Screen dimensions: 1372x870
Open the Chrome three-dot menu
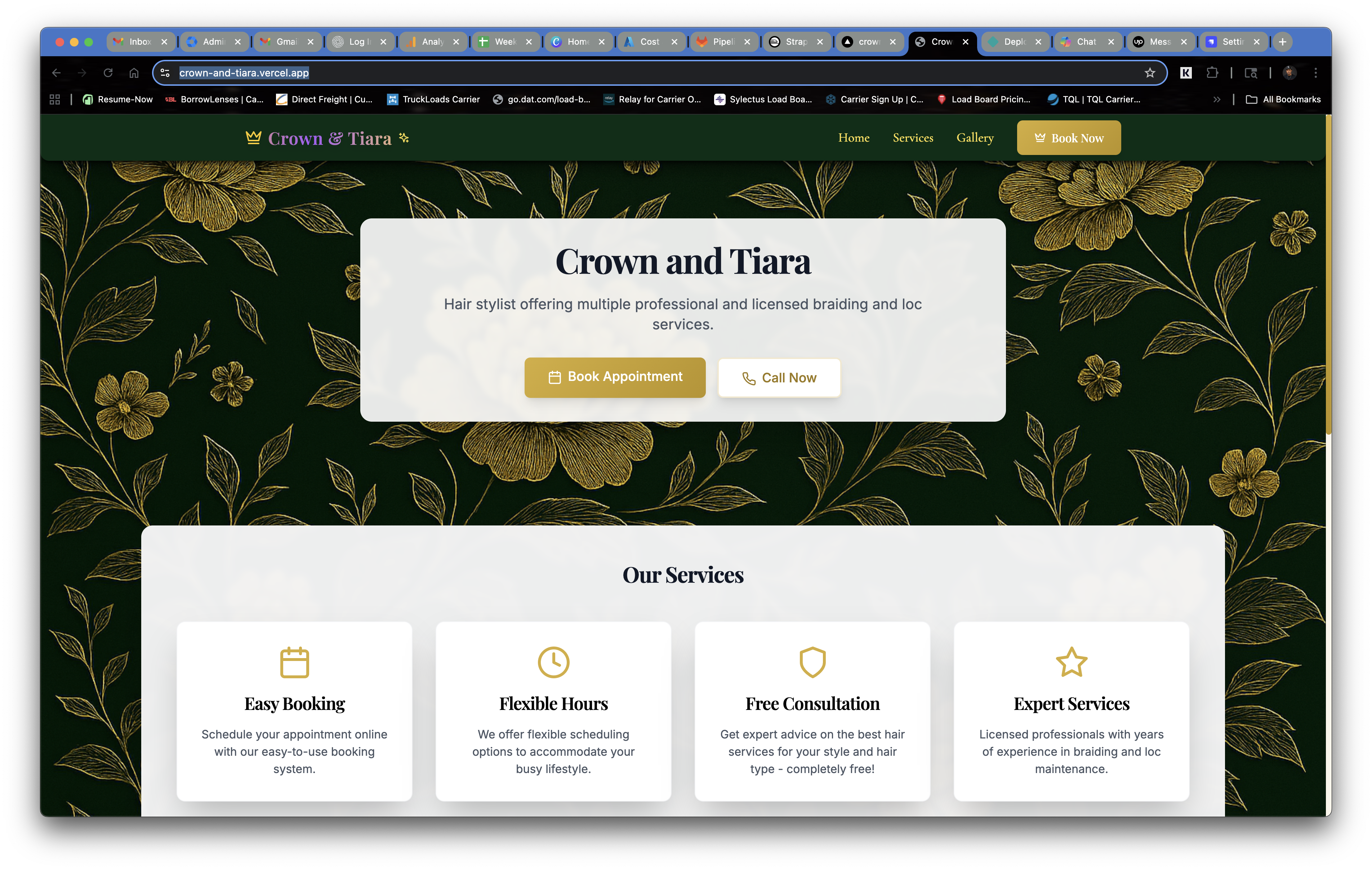pos(1315,73)
